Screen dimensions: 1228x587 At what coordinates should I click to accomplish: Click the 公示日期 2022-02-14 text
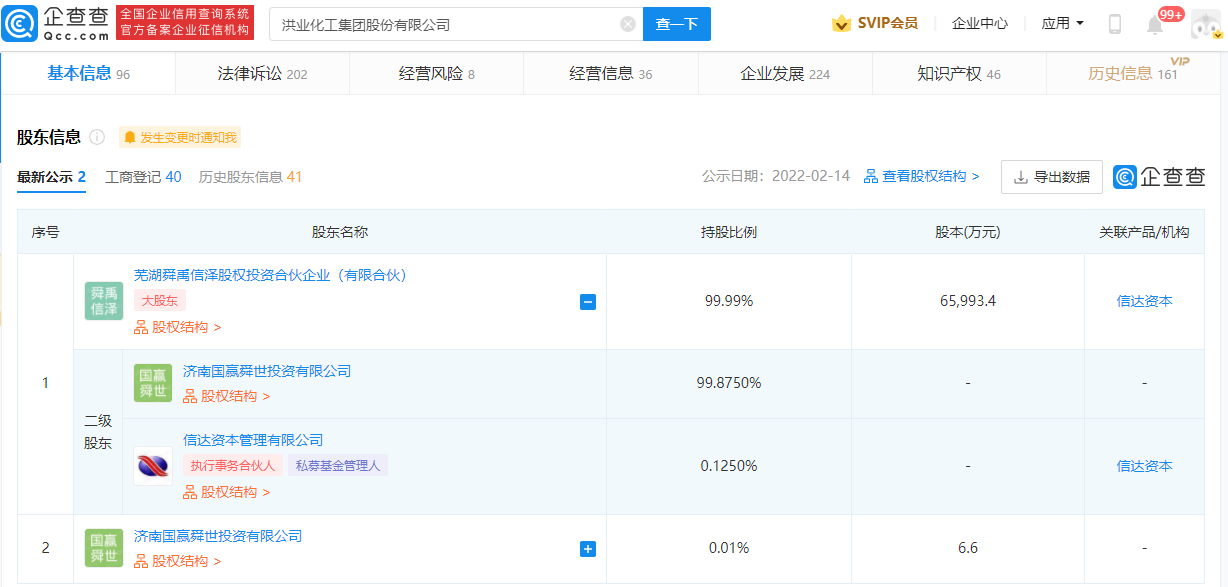click(x=776, y=176)
